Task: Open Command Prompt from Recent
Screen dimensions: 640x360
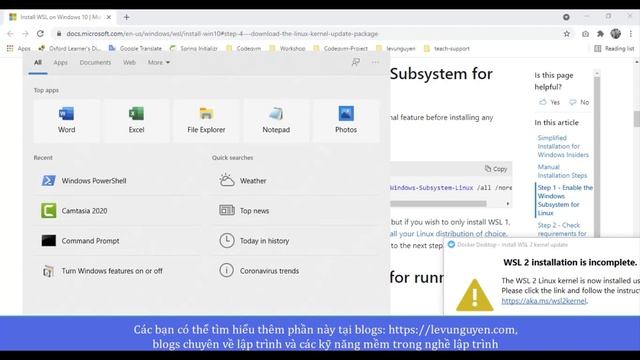Action: [117, 241]
